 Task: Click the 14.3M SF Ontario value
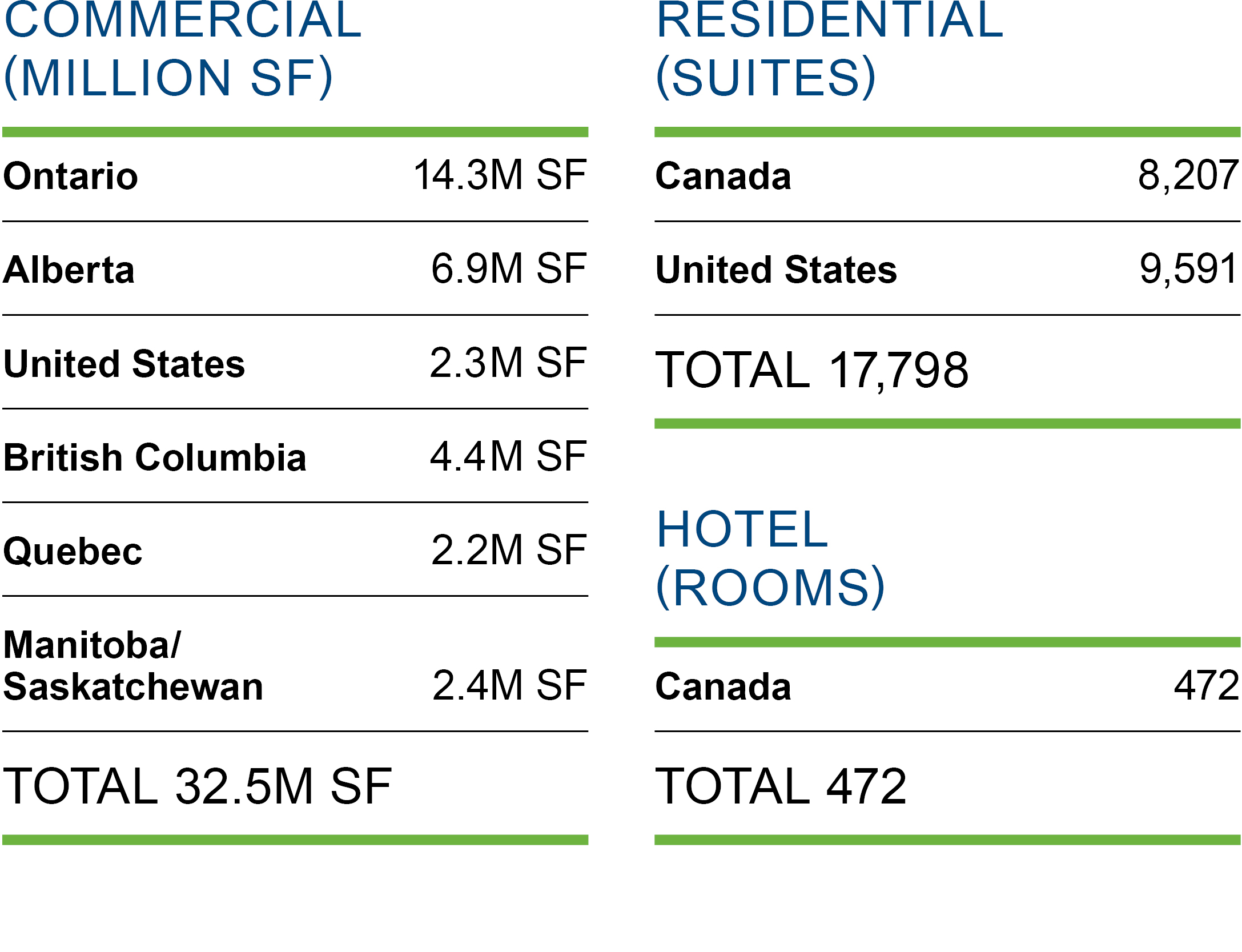point(500,175)
